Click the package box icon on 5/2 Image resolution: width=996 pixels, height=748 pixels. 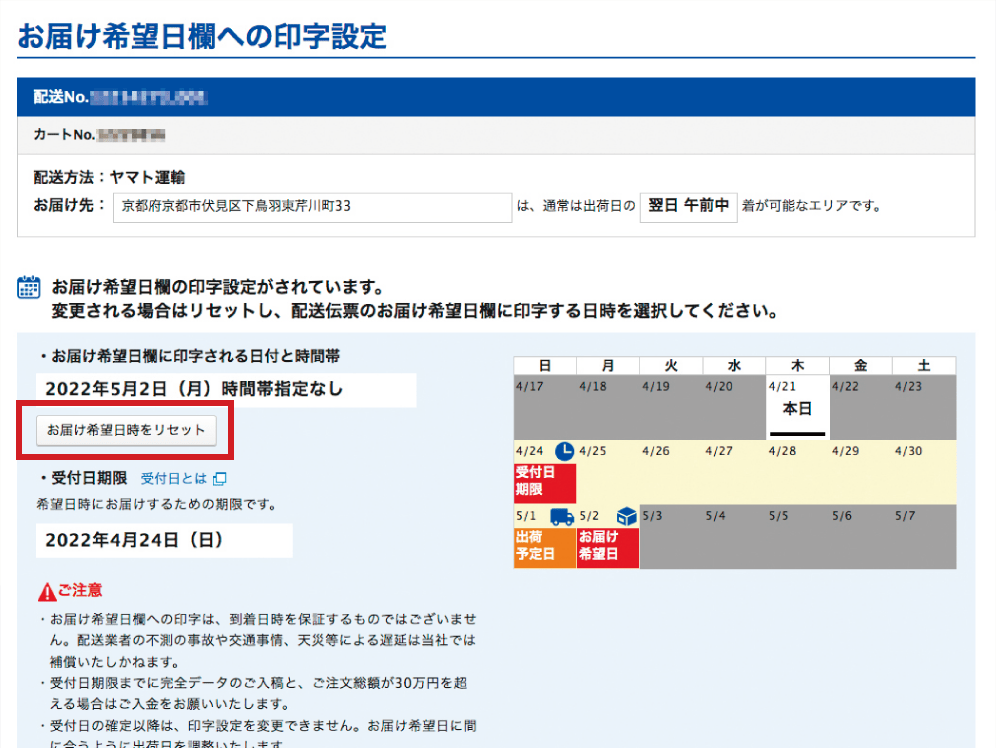[626, 516]
